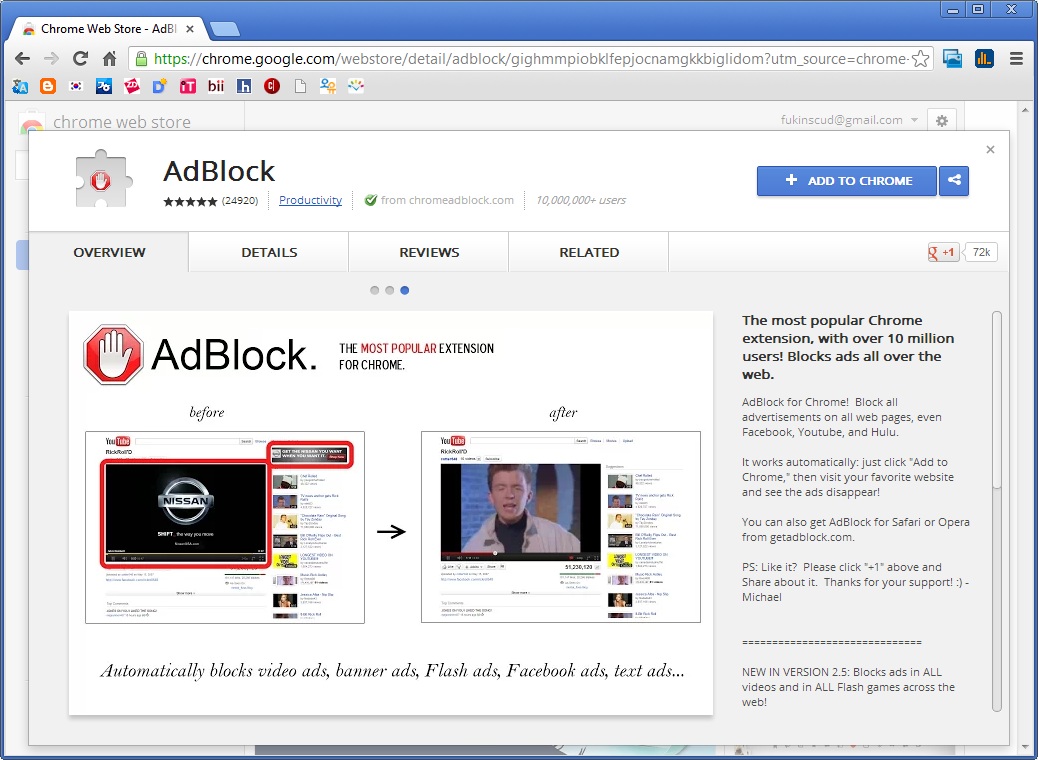Open the red circular C bookmark
This screenshot has height=760, width=1038.
coord(271,86)
